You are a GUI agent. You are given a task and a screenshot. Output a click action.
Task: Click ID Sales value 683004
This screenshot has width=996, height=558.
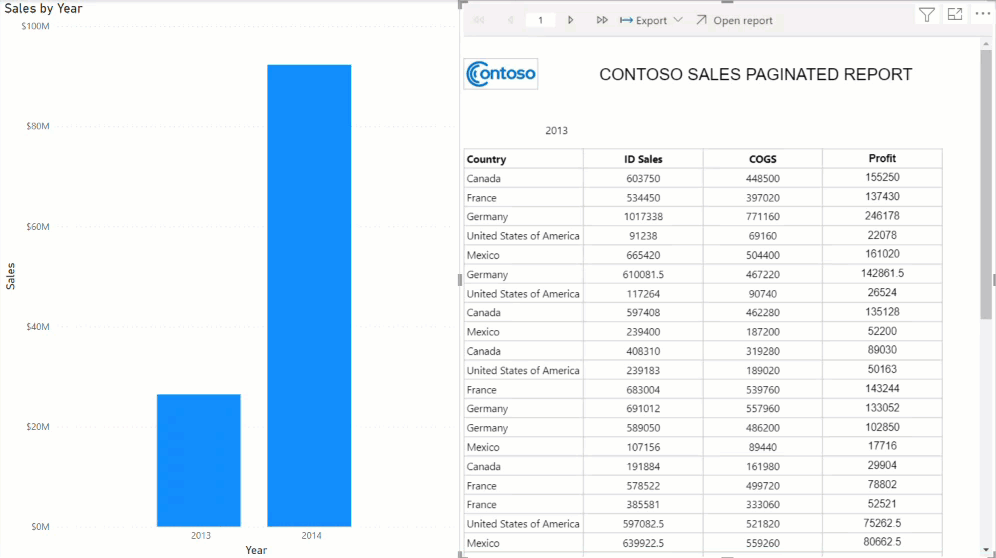click(643, 390)
